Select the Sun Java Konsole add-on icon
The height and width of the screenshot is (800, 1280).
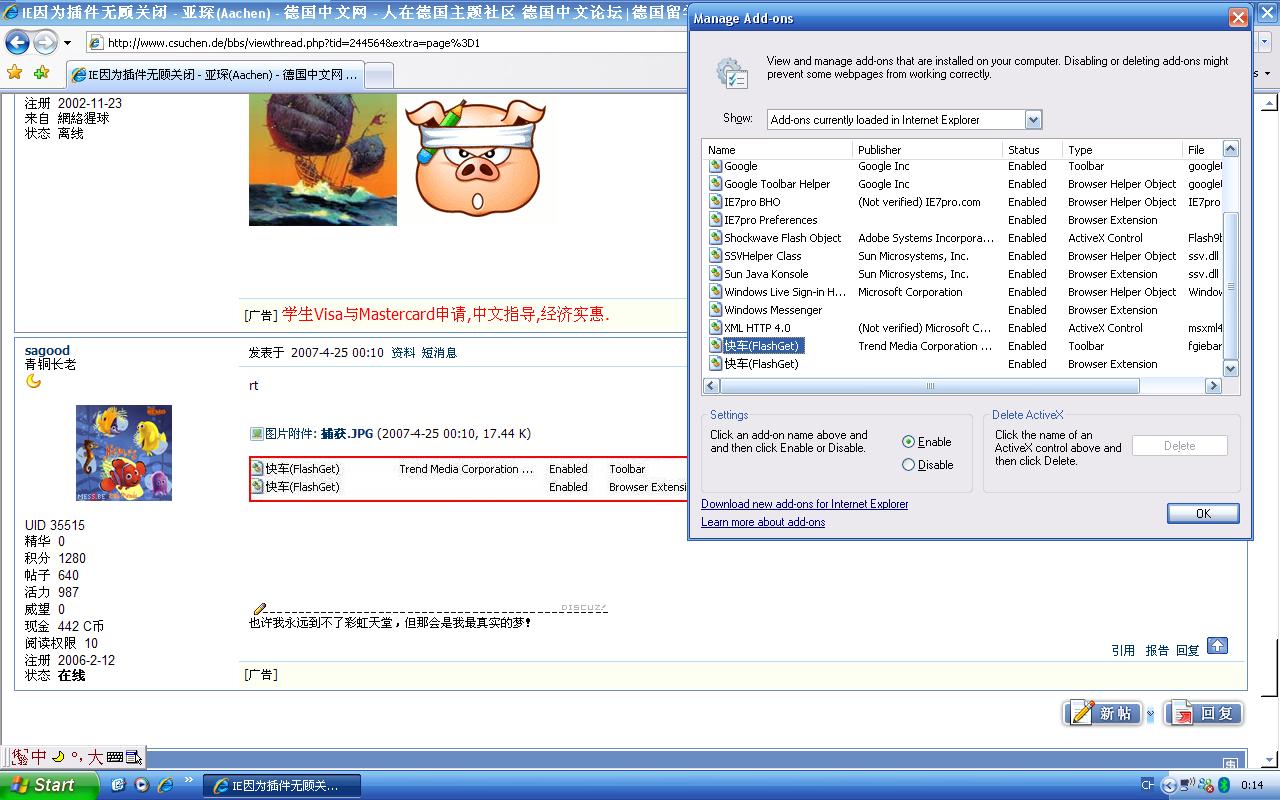pyautogui.click(x=715, y=274)
